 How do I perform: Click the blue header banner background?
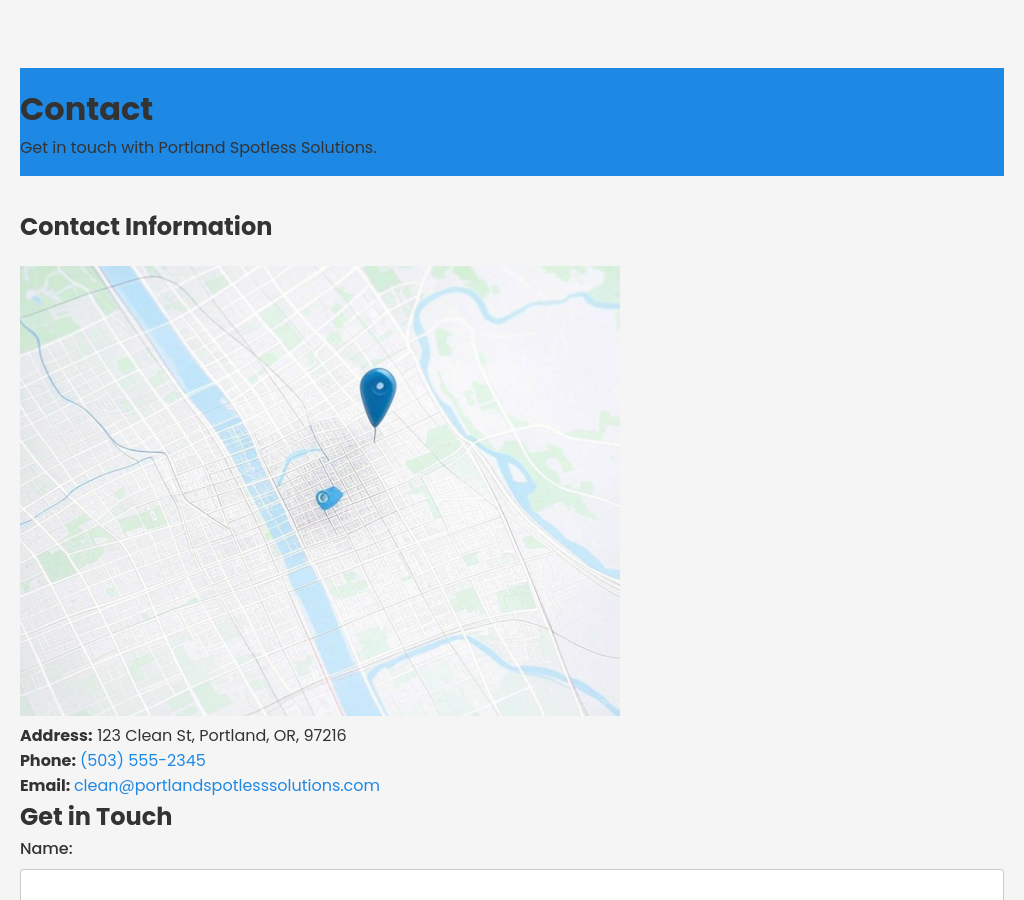coord(700,120)
